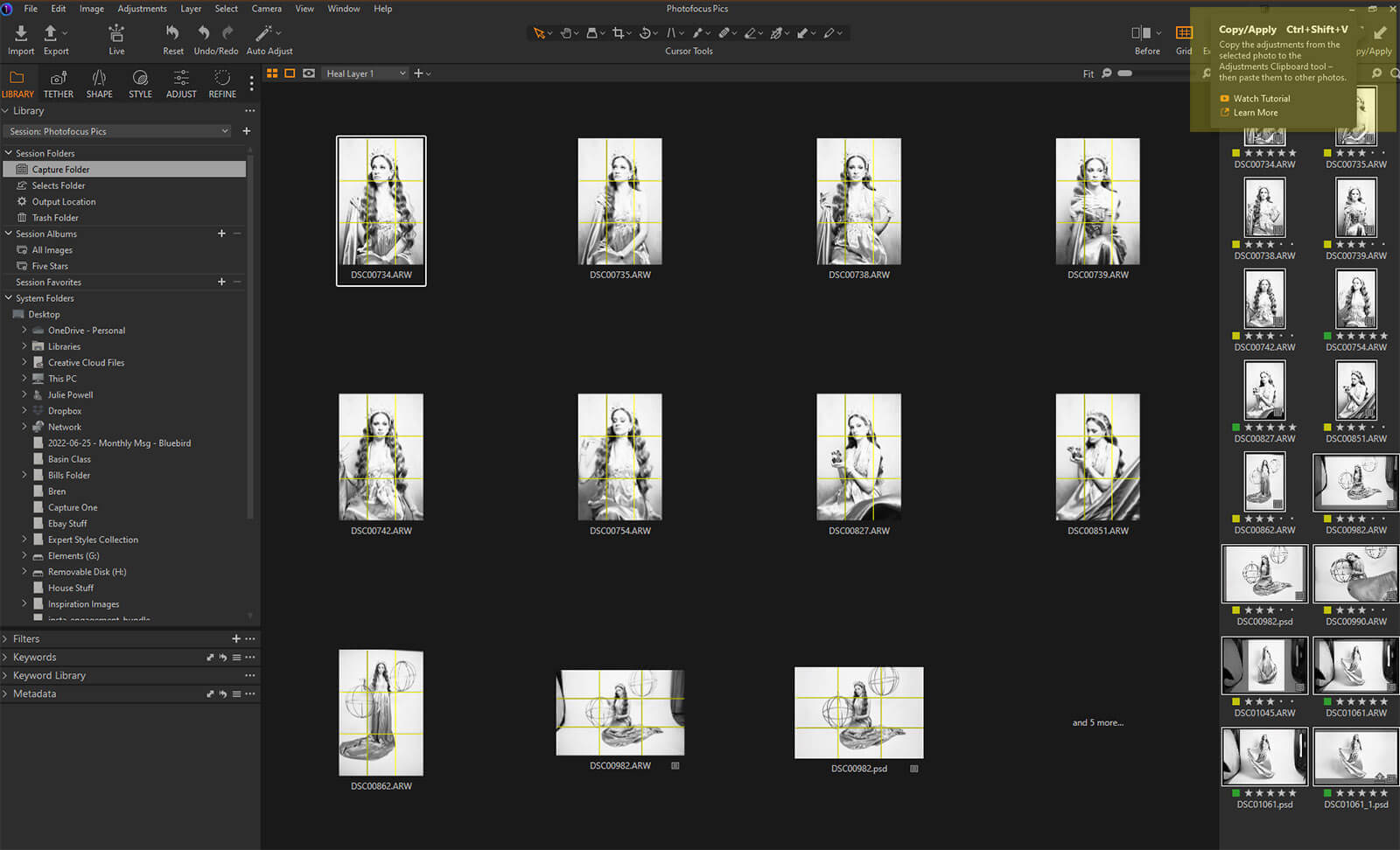Select the Crop cursor tool

click(619, 33)
